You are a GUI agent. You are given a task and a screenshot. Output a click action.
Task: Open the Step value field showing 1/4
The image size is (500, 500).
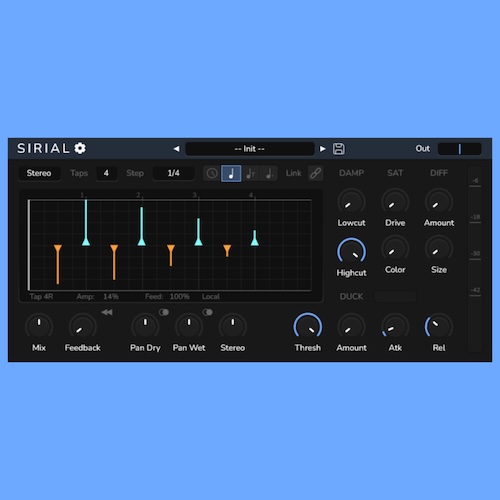[174, 173]
